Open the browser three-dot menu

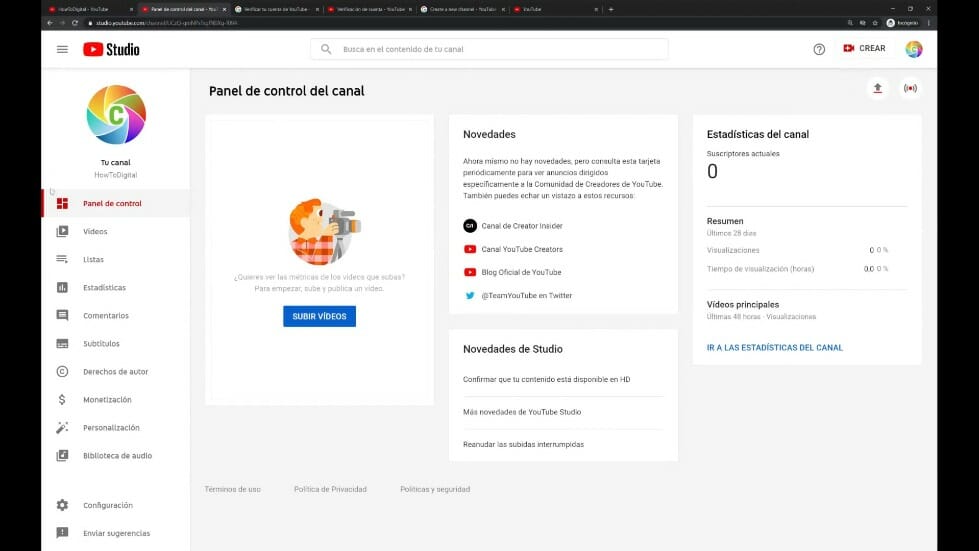click(x=928, y=23)
